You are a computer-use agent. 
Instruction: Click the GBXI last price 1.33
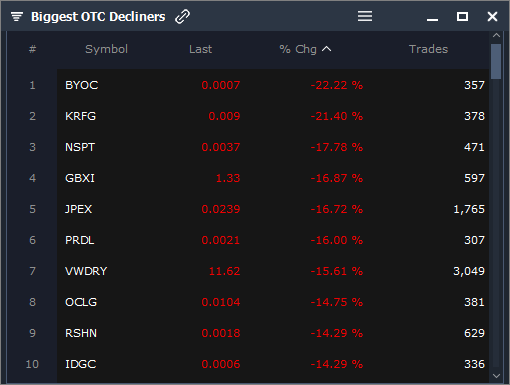228,178
